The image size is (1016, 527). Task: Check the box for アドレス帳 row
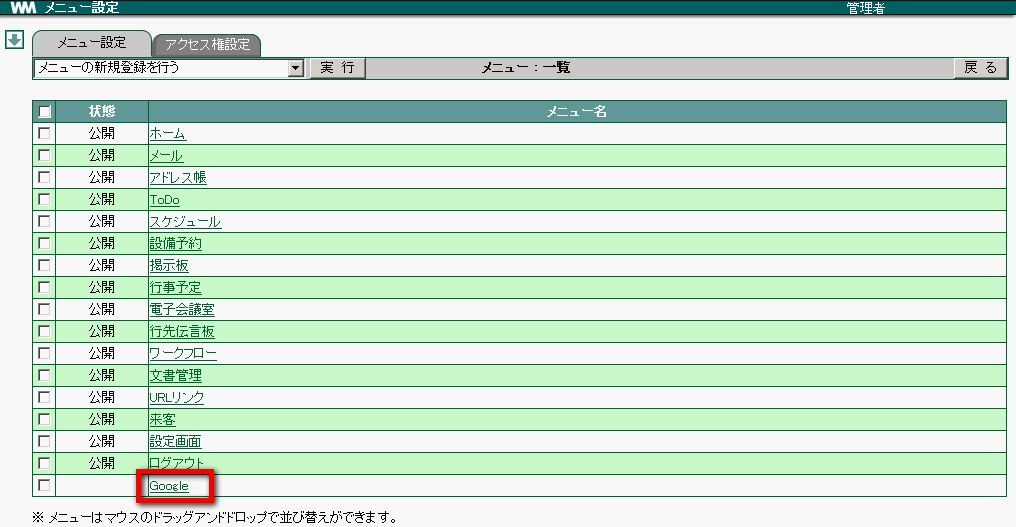click(x=44, y=177)
